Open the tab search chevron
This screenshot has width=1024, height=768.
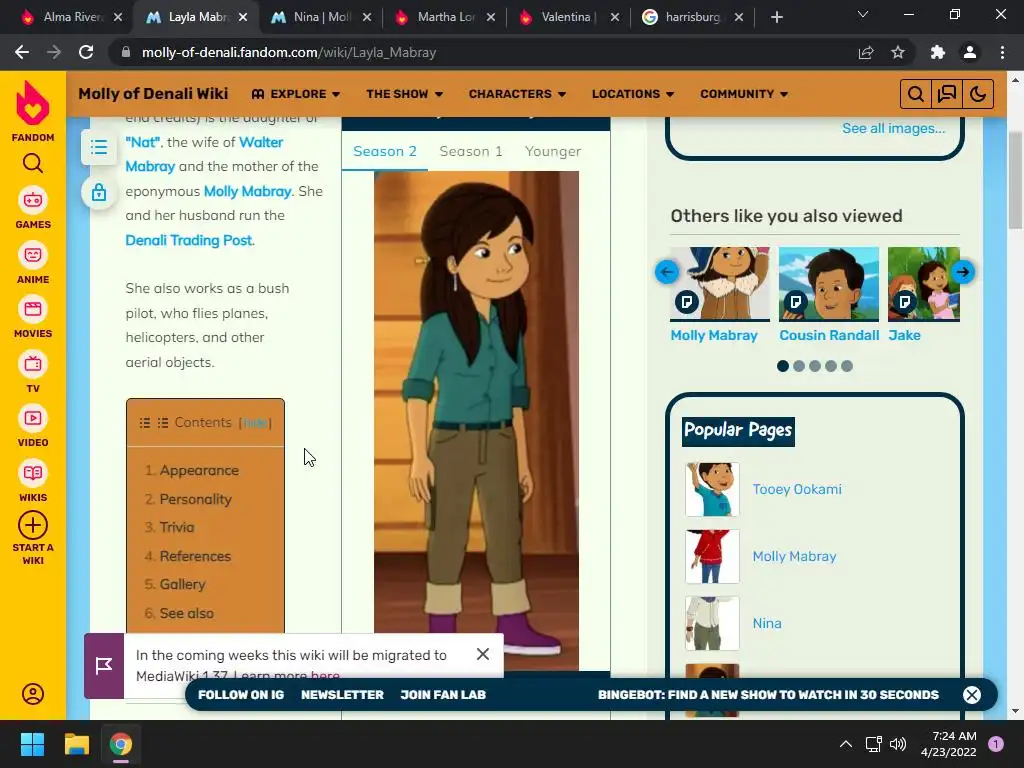863,14
